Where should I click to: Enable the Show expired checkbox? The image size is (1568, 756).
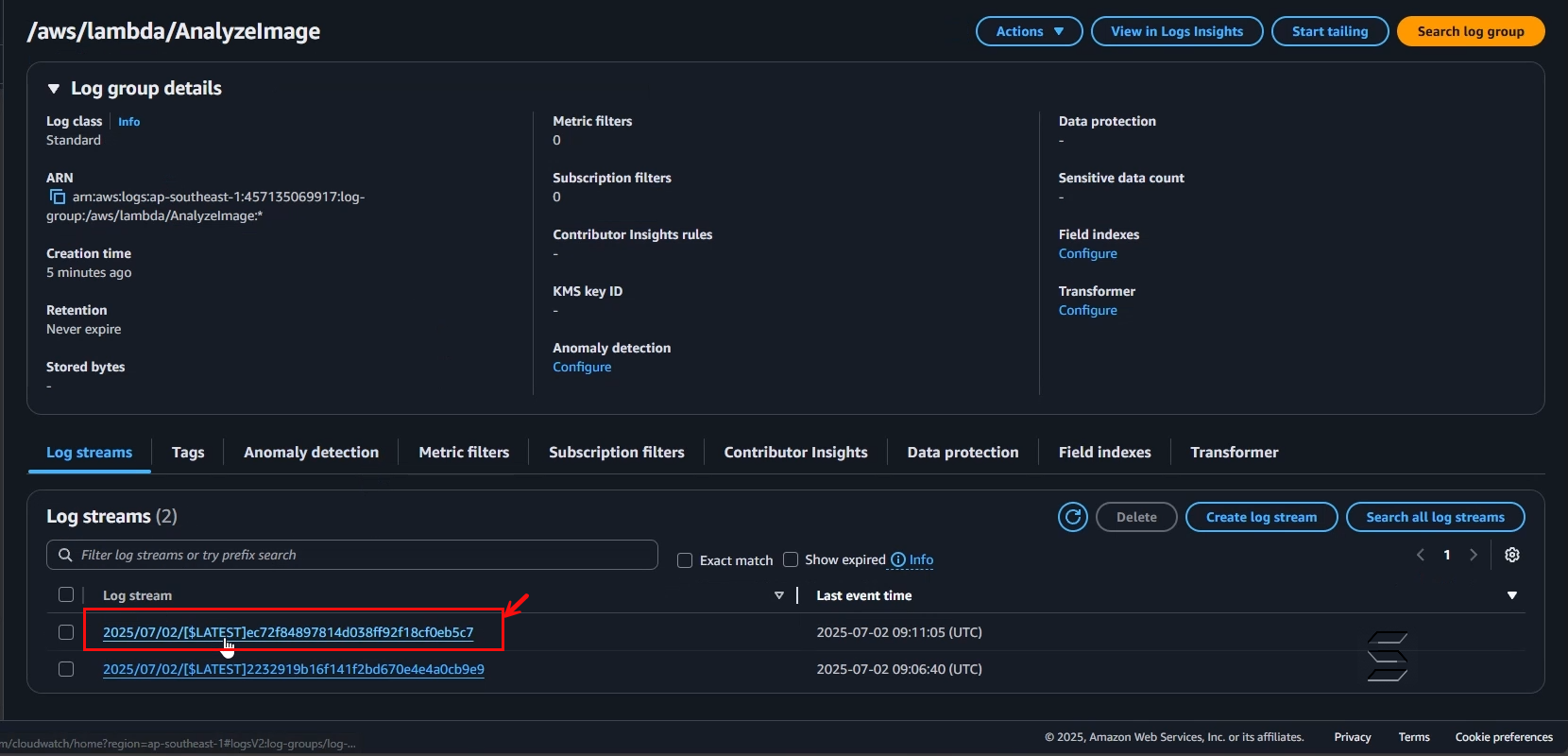791,559
